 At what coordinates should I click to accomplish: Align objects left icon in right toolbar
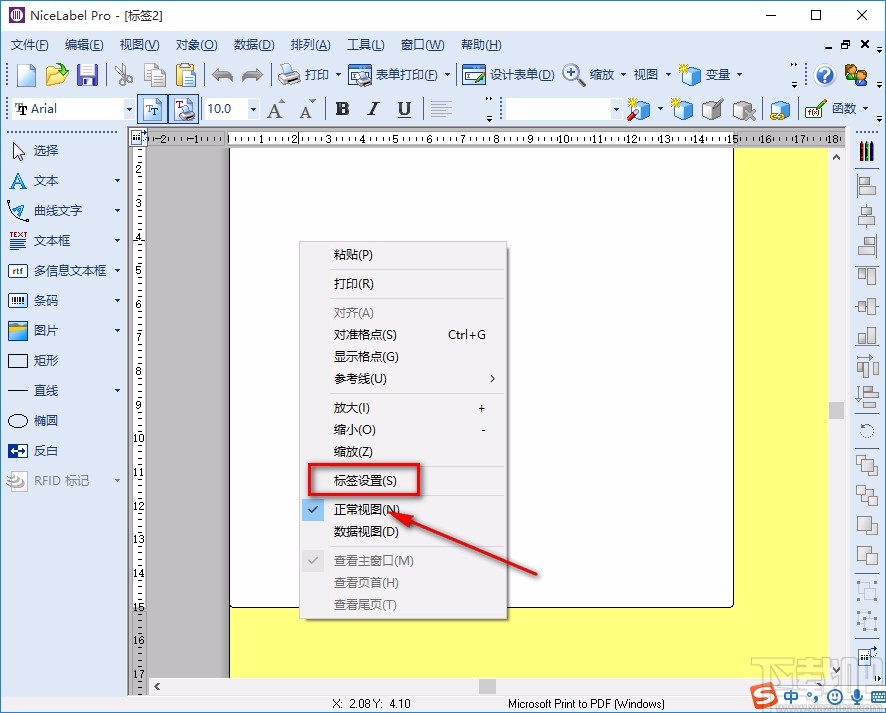(x=866, y=186)
